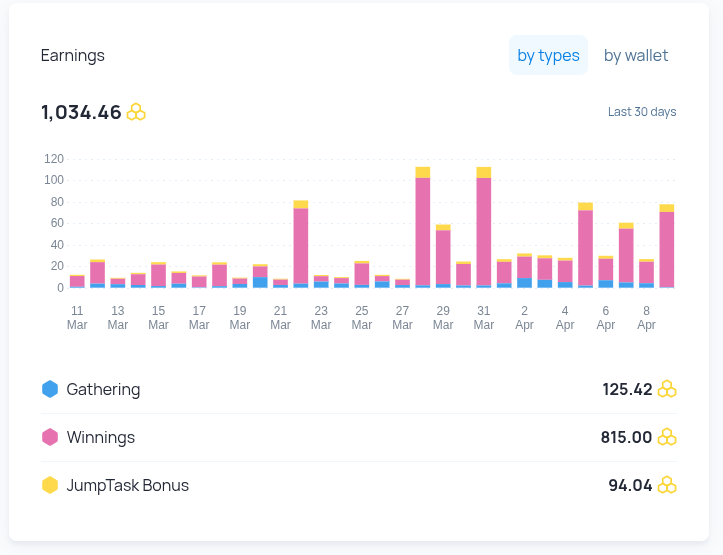Screen dimensions: 723x555
Task: Switch to the 'by wallet' tab
Action: (x=636, y=56)
